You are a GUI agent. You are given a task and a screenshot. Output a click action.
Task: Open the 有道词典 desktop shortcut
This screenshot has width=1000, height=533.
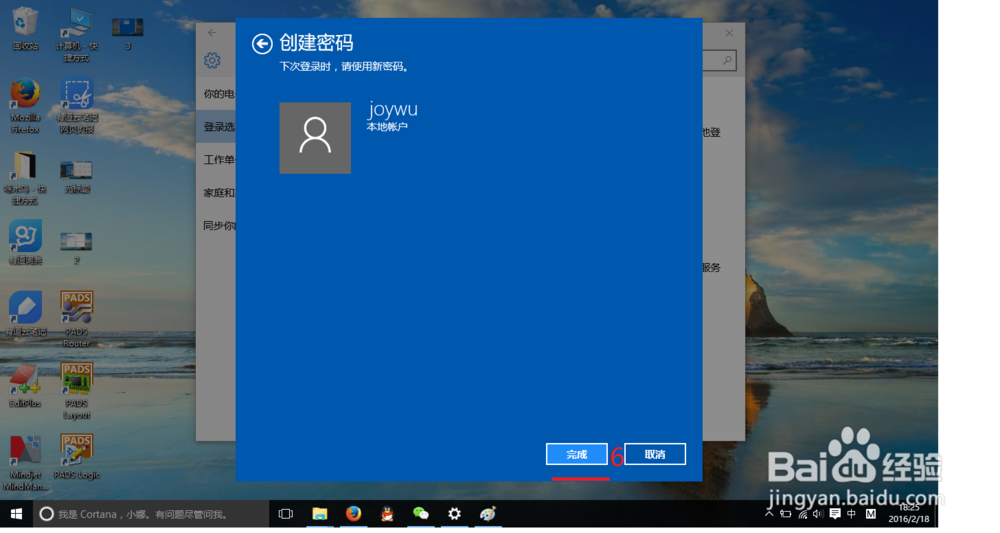click(25, 242)
